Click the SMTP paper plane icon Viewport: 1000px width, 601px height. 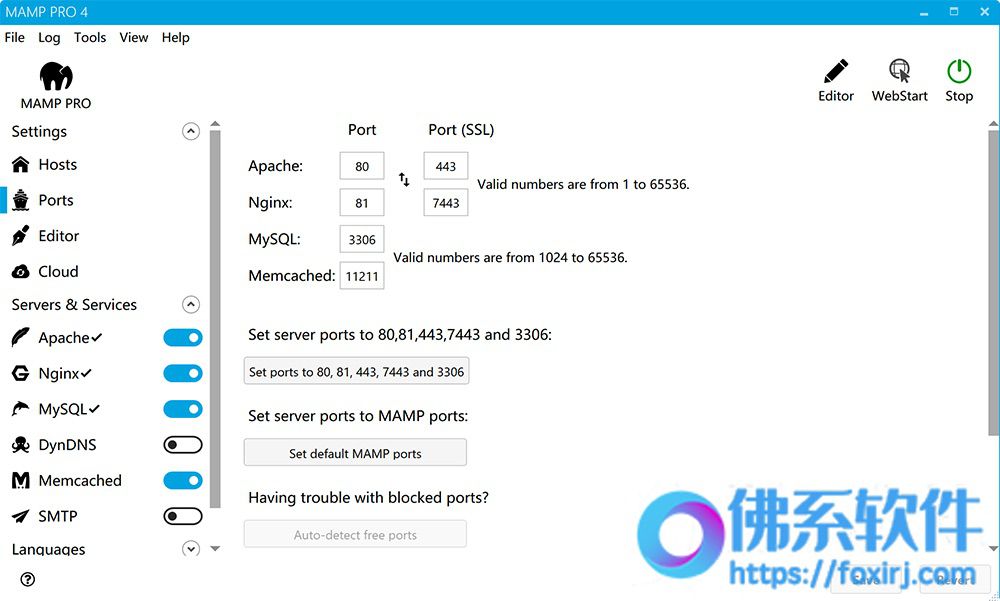click(20, 516)
